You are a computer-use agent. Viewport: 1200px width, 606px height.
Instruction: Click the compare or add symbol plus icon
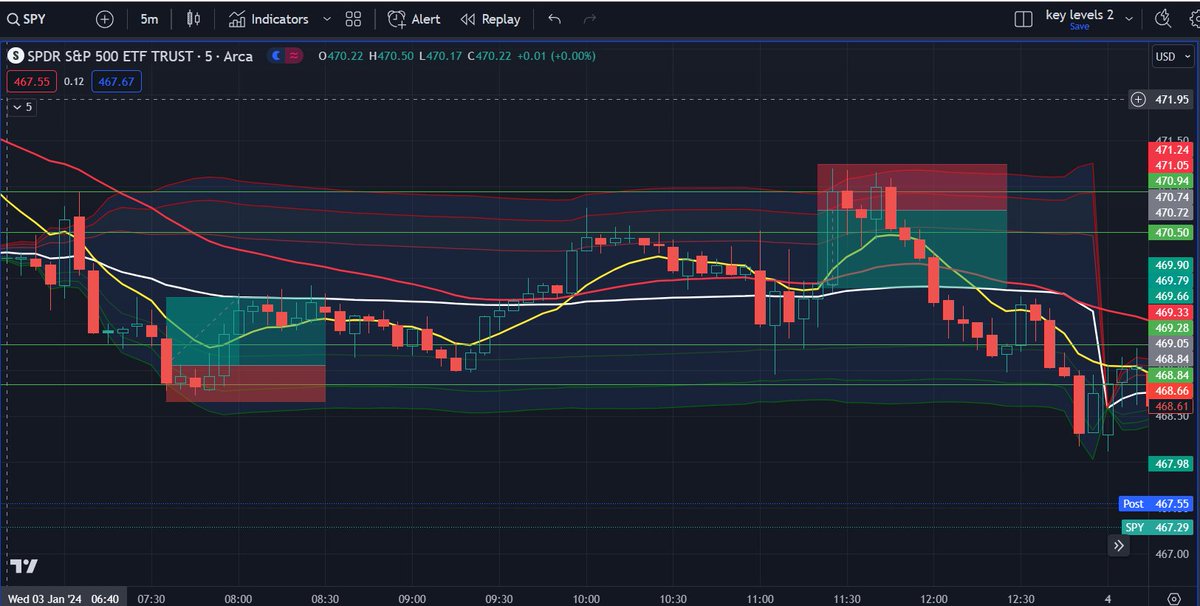click(x=105, y=19)
